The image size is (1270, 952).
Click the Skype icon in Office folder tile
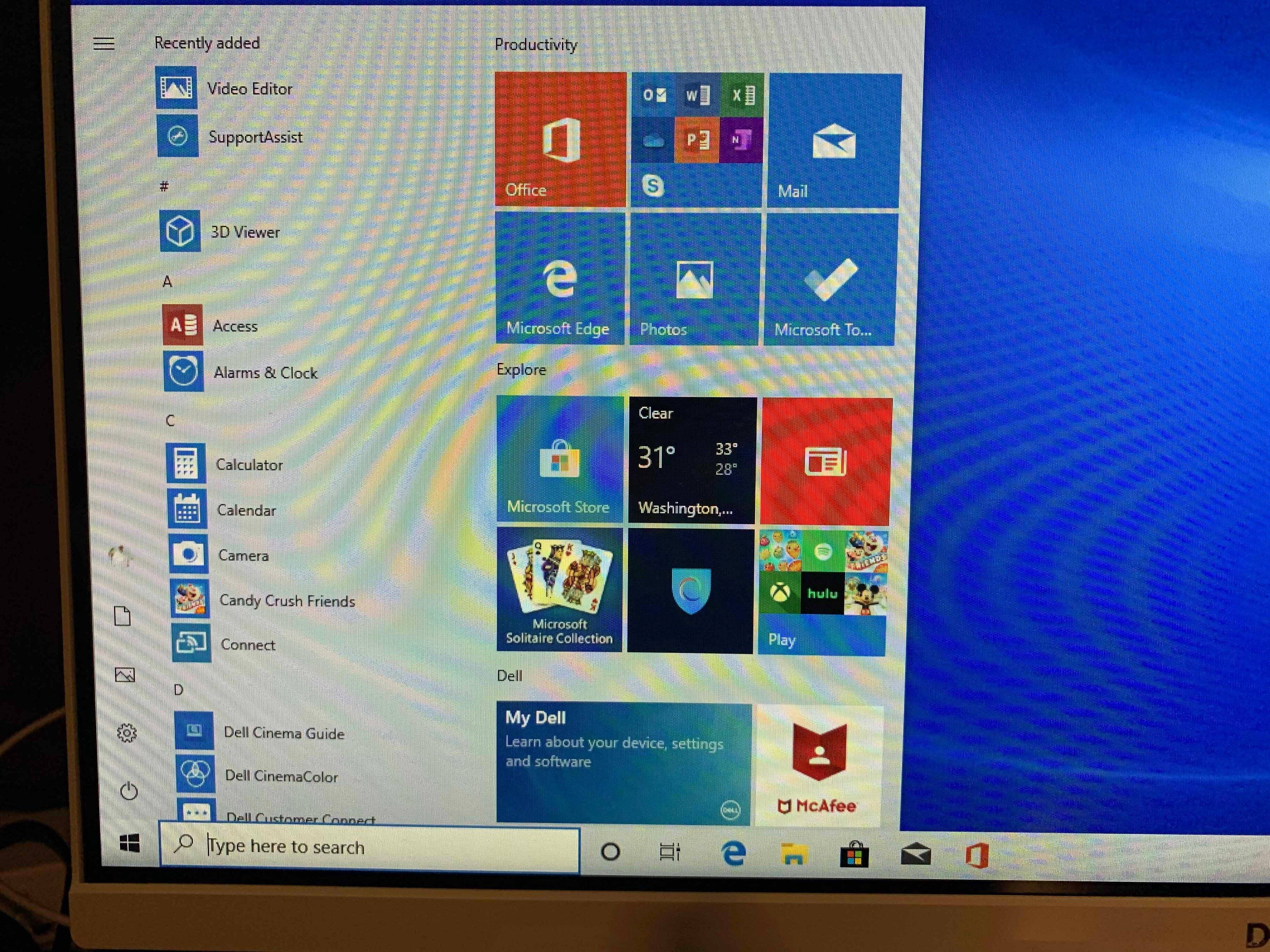(653, 185)
